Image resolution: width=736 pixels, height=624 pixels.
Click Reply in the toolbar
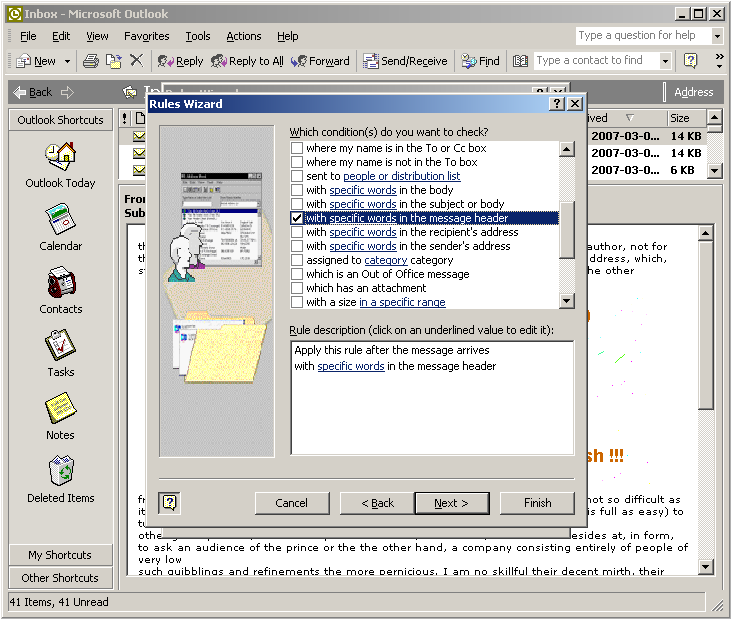pyautogui.click(x=180, y=62)
